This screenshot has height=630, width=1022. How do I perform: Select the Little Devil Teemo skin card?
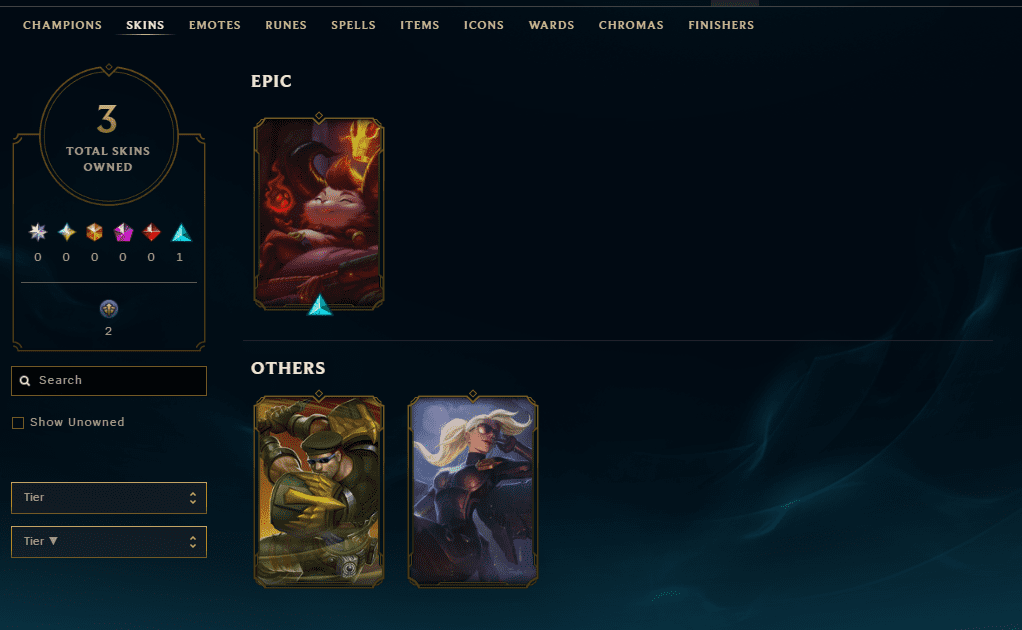tap(319, 213)
